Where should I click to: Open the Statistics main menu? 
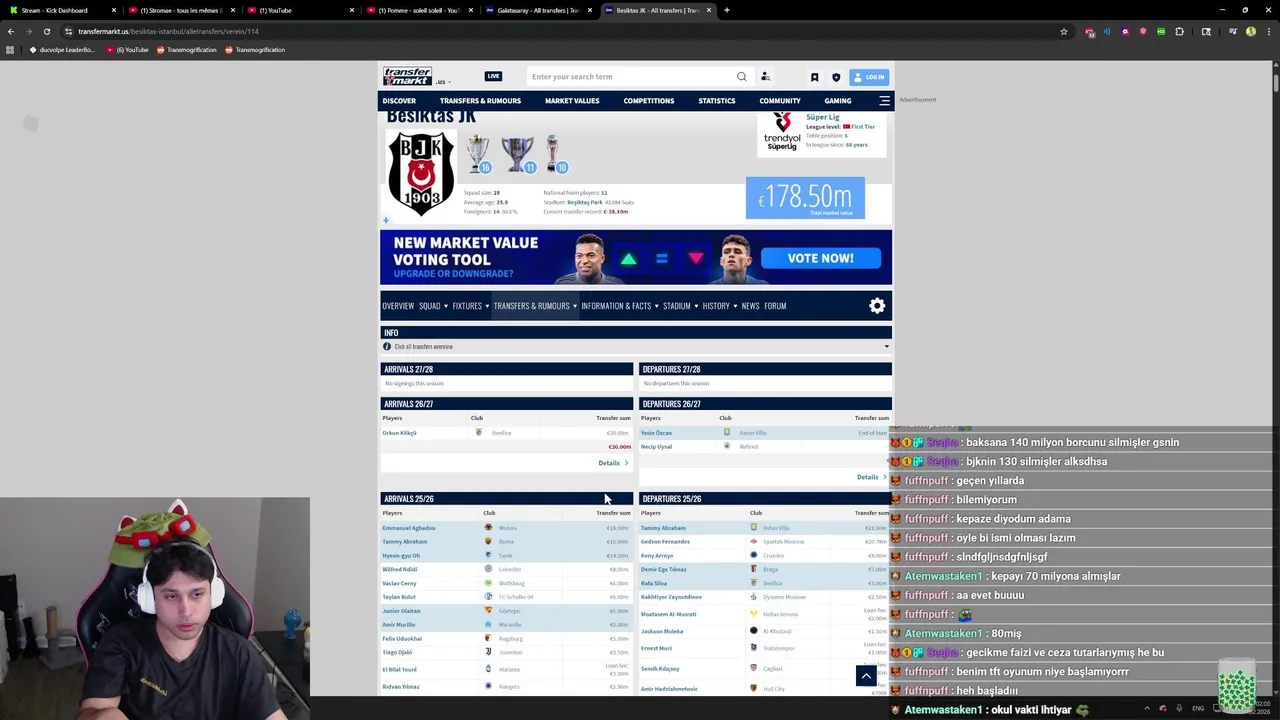[x=716, y=101]
